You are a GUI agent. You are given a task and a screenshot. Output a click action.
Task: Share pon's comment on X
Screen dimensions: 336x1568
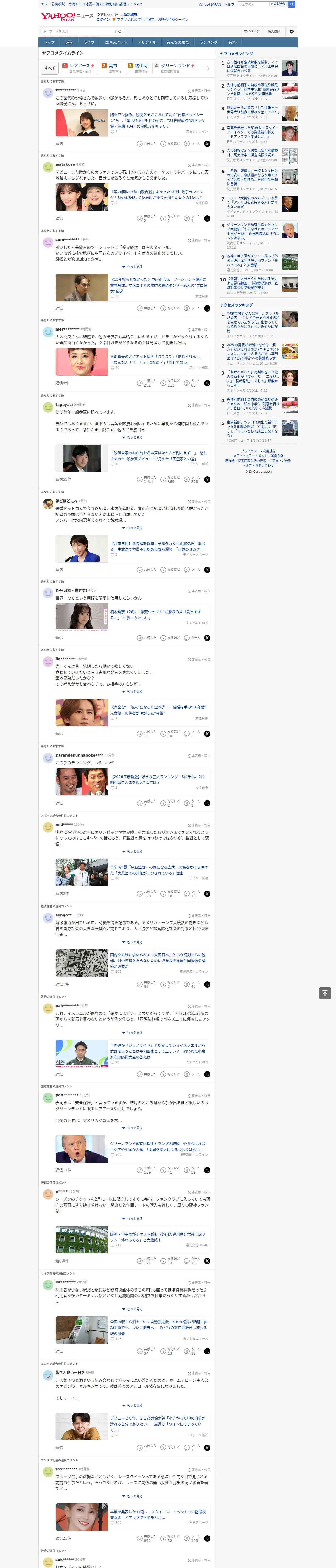[x=207, y=1171]
